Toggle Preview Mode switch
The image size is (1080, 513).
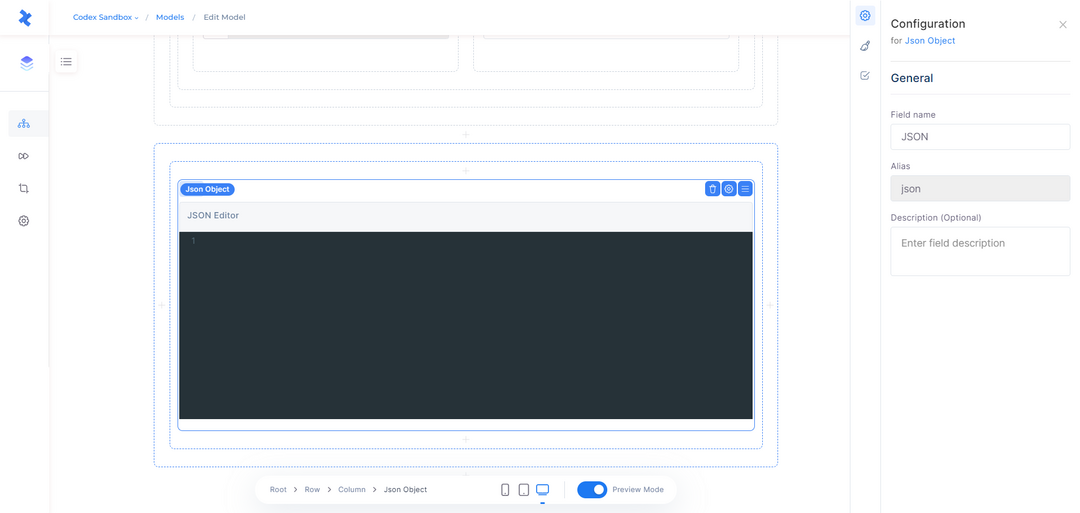coord(592,490)
